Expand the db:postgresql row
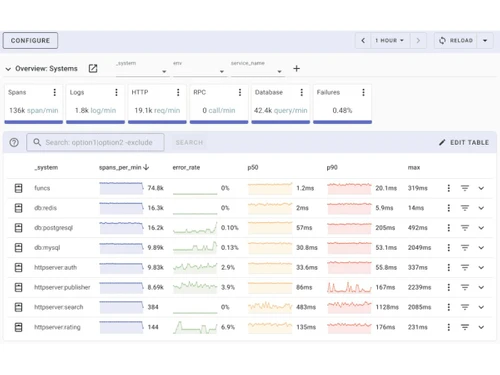Screen dimensions: 500x375 pyautogui.click(x=481, y=228)
